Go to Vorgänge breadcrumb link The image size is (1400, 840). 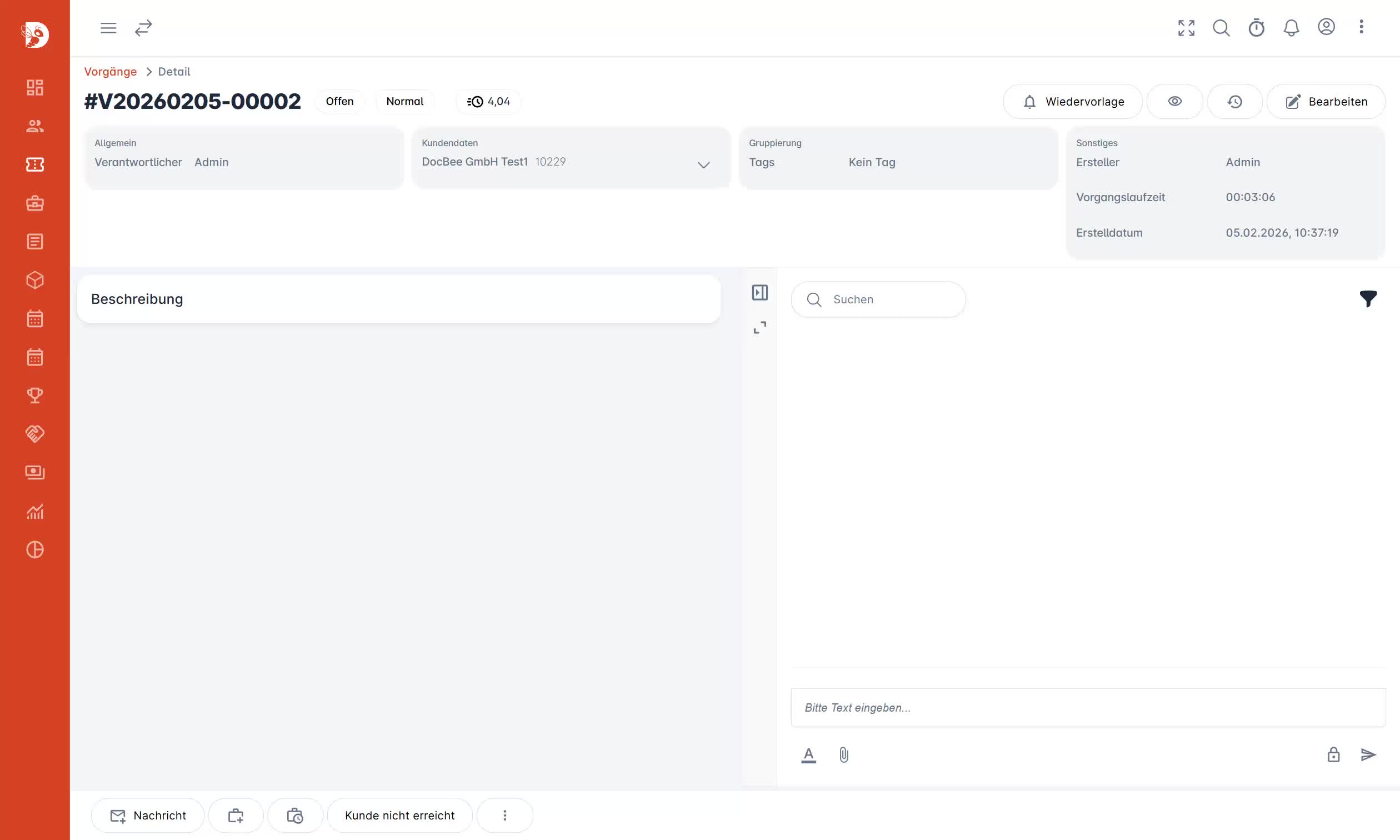111,71
